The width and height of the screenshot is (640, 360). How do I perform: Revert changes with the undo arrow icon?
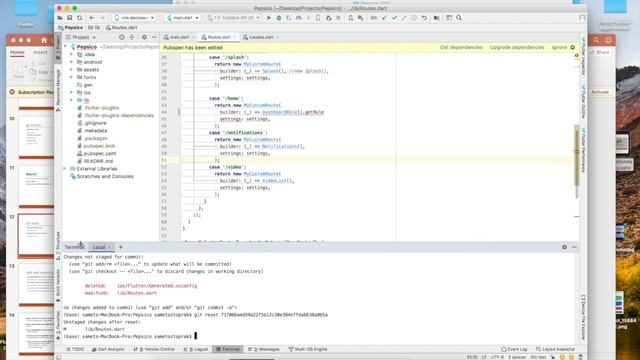424,18
